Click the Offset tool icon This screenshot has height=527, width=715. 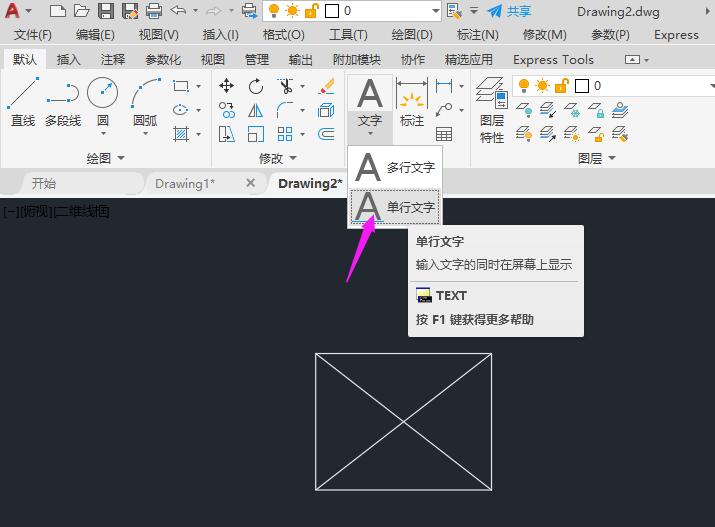(326, 134)
